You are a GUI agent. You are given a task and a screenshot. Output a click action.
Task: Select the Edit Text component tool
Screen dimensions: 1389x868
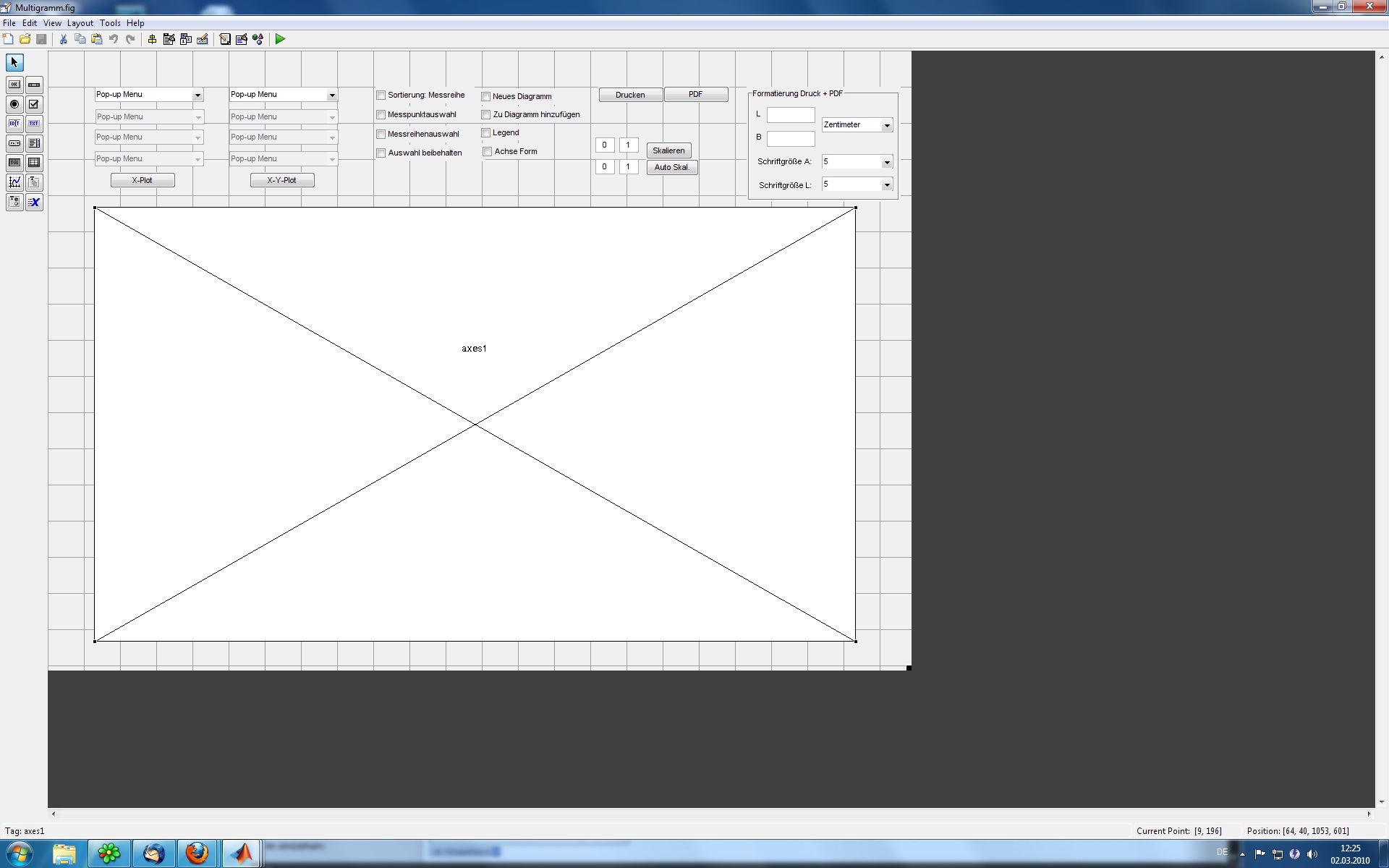click(x=14, y=124)
